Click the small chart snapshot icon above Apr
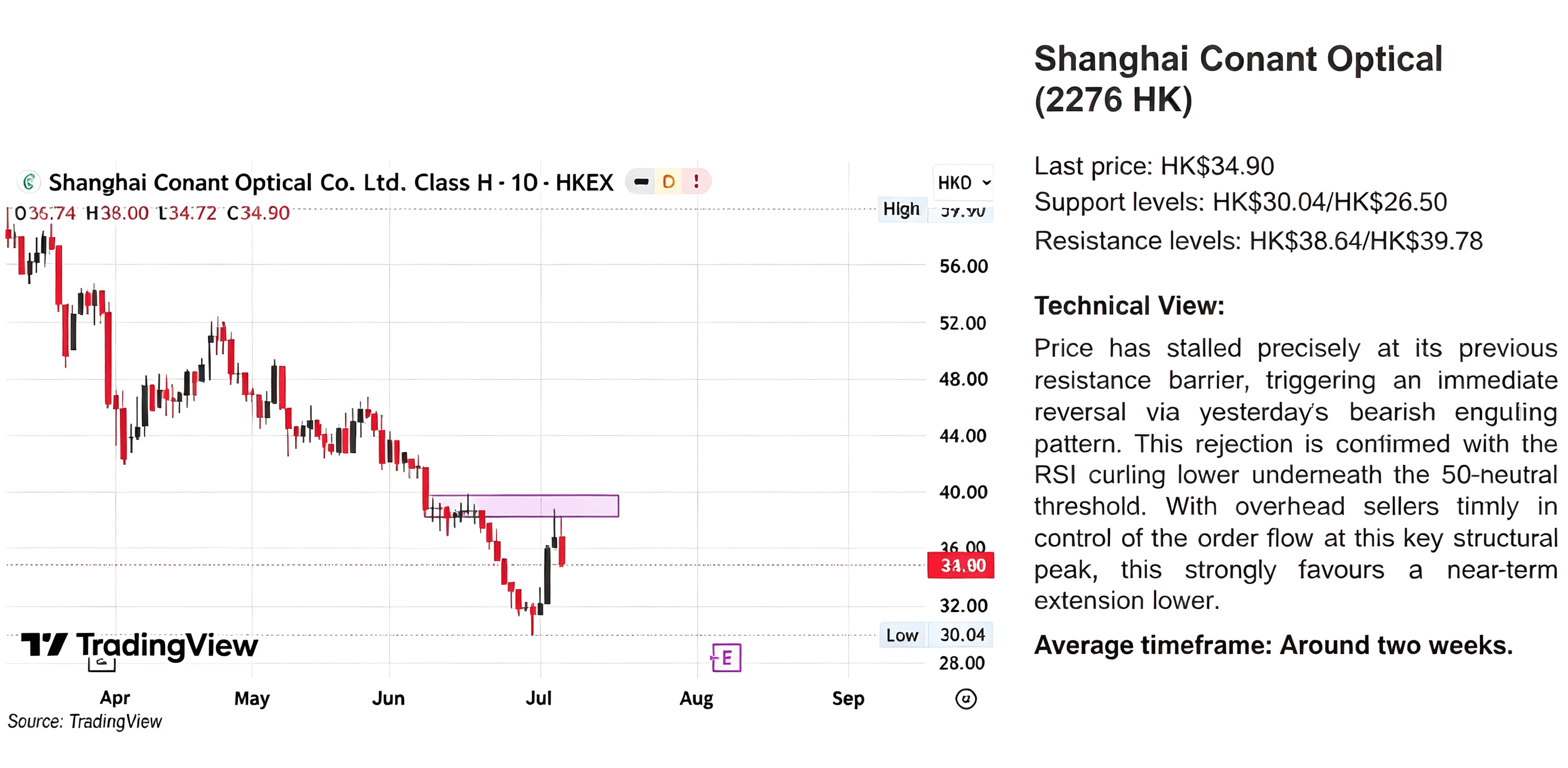 pos(102,664)
